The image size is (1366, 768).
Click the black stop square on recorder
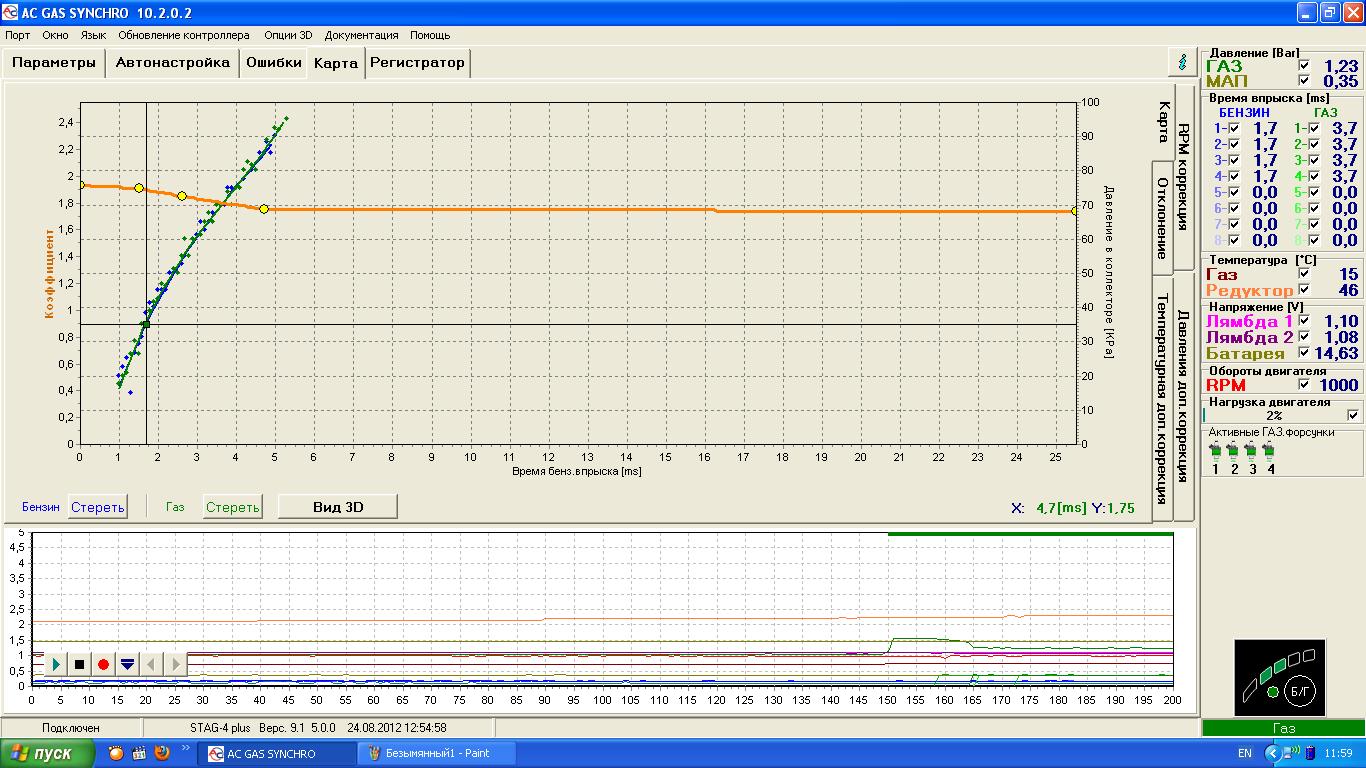[x=80, y=664]
